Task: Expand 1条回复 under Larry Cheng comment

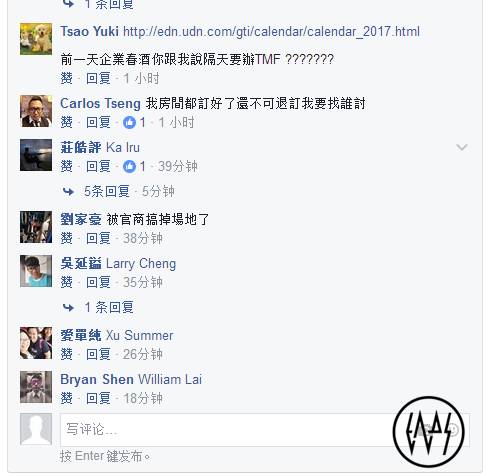Action: click(x=109, y=307)
